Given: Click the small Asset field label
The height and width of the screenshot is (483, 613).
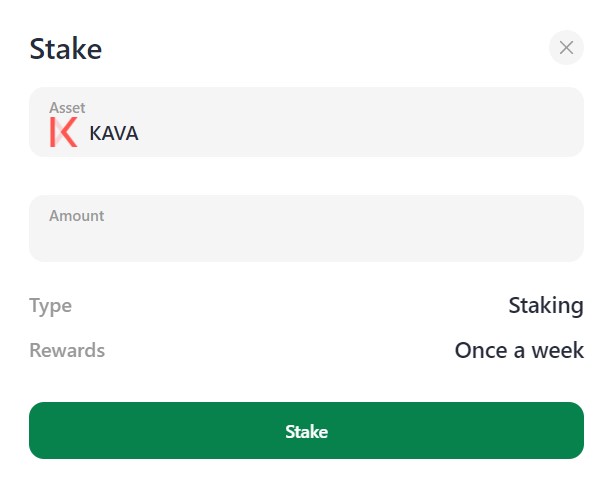Looking at the screenshot, I should 67,107.
